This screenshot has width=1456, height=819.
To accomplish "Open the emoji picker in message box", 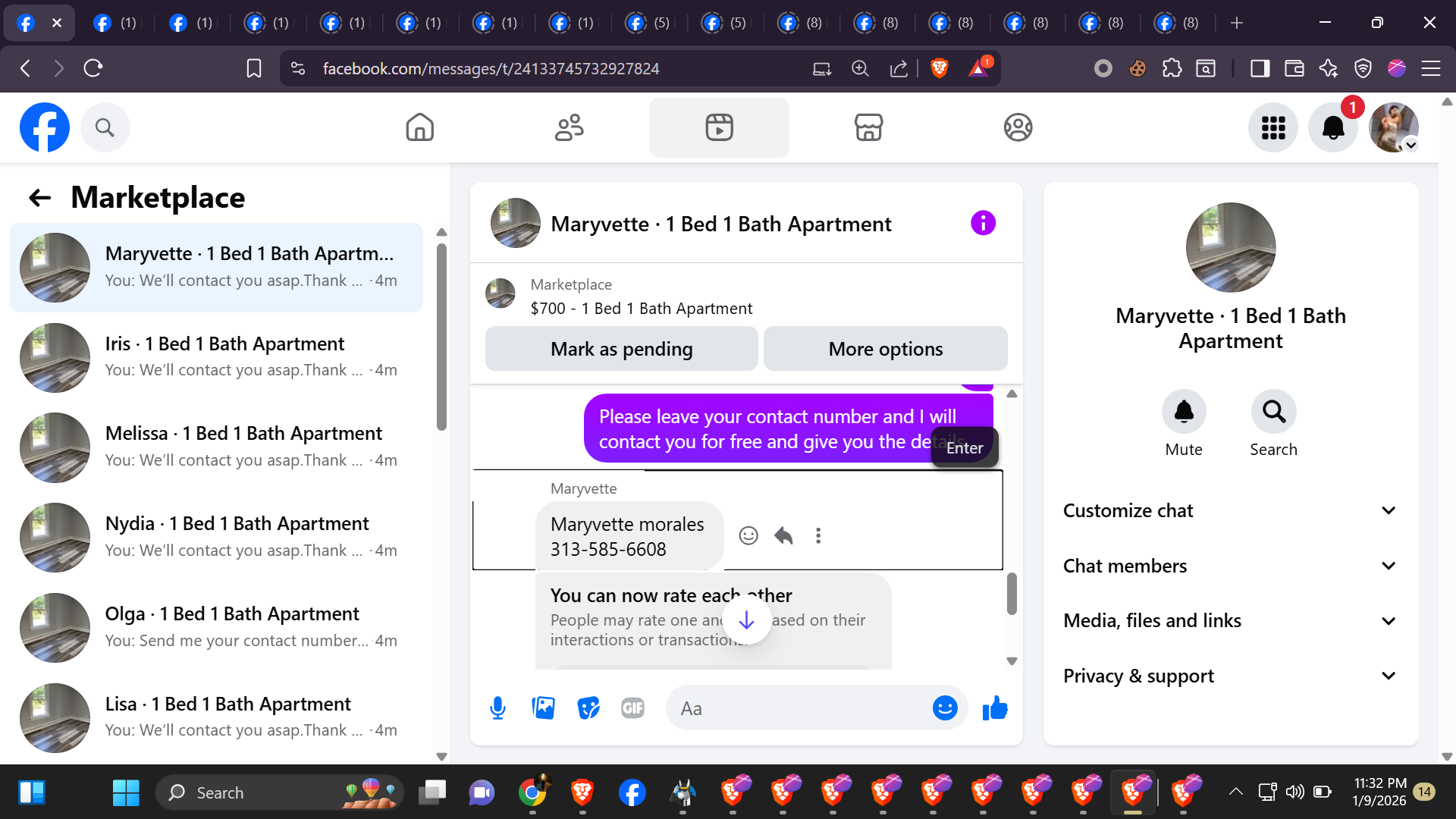I will (944, 708).
